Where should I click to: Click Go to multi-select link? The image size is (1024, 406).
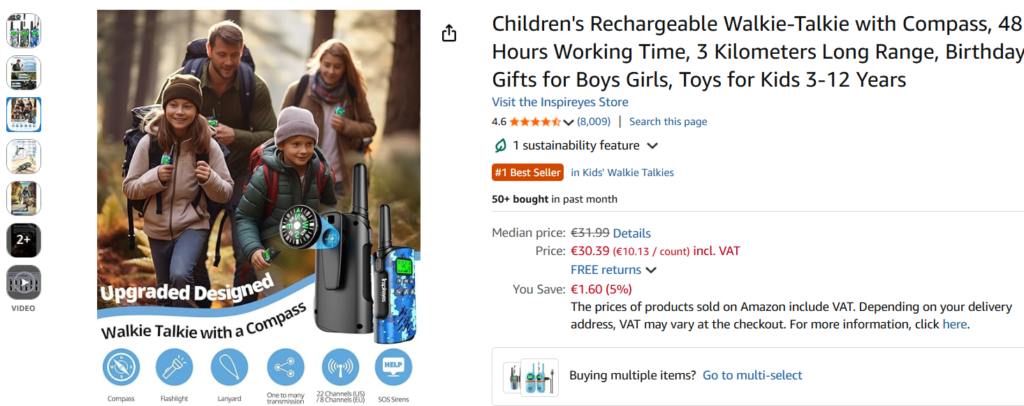752,375
